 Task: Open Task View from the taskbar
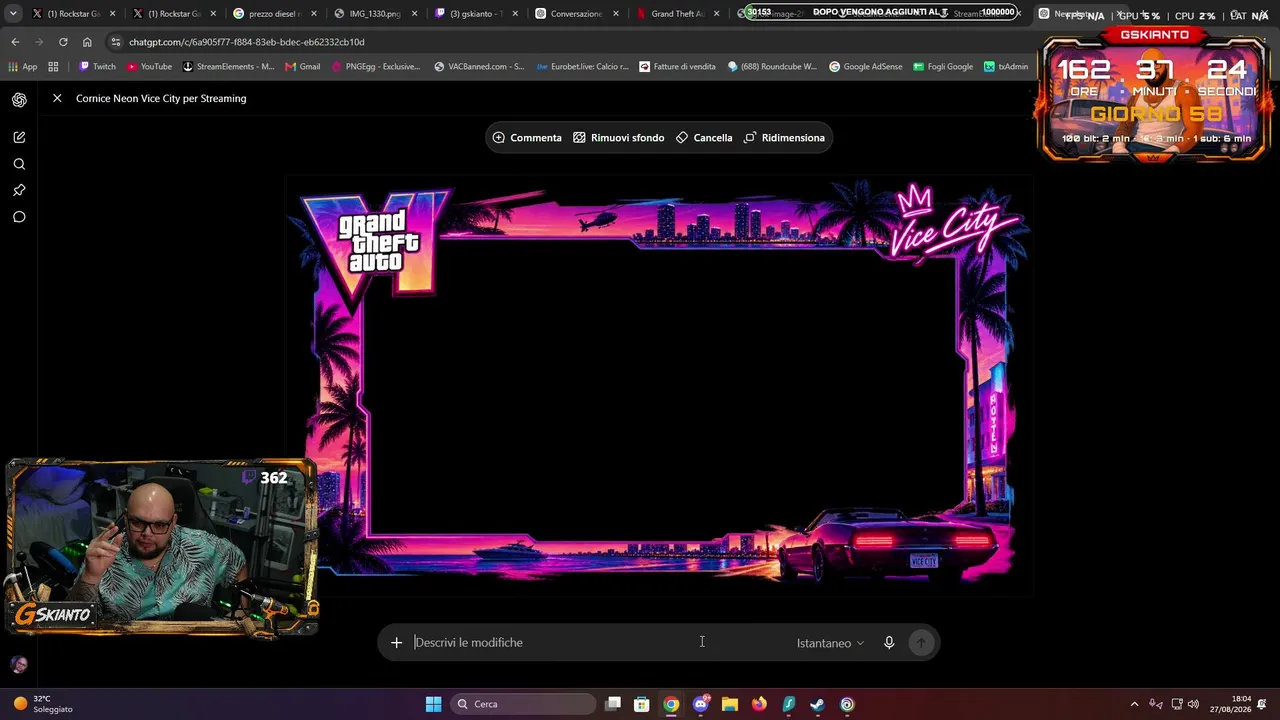[613, 704]
